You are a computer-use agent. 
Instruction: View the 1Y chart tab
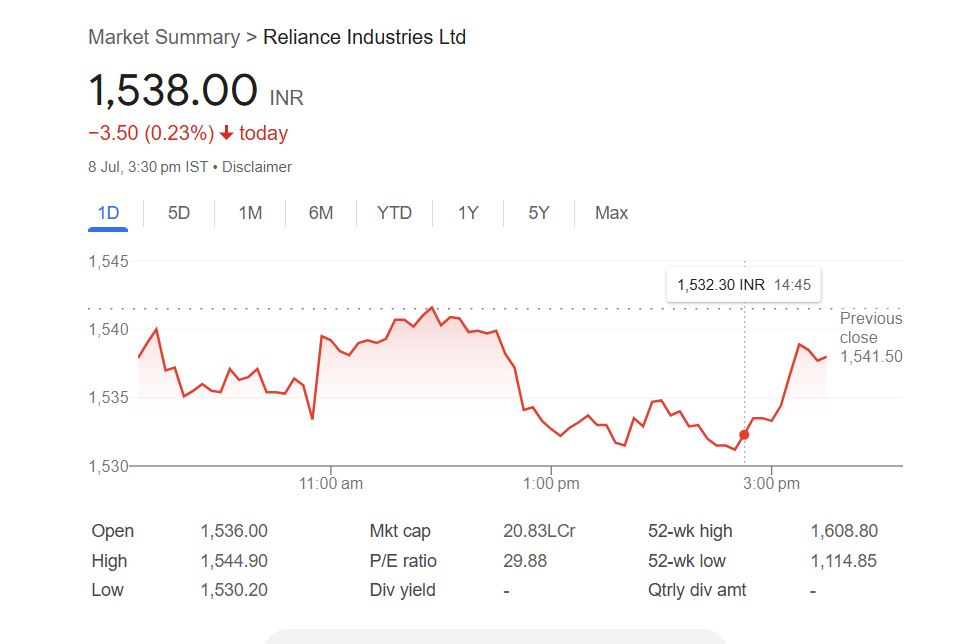point(468,213)
